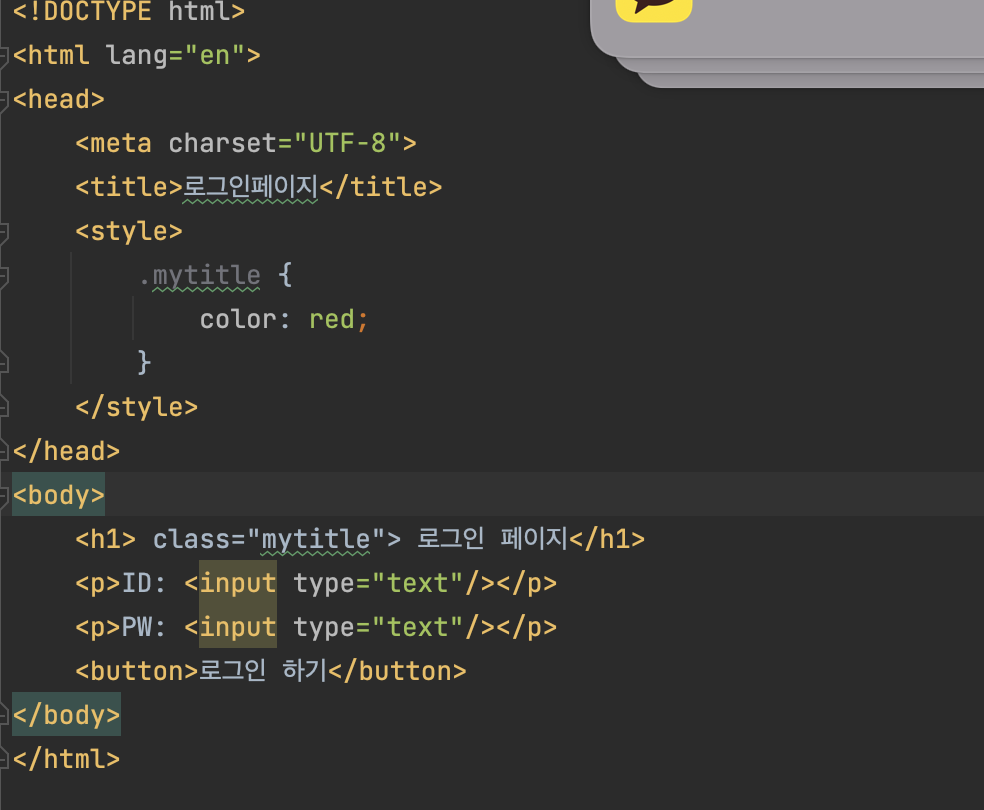The height and width of the screenshot is (810, 984).
Task: Click the opening <button> tag
Action: (137, 671)
